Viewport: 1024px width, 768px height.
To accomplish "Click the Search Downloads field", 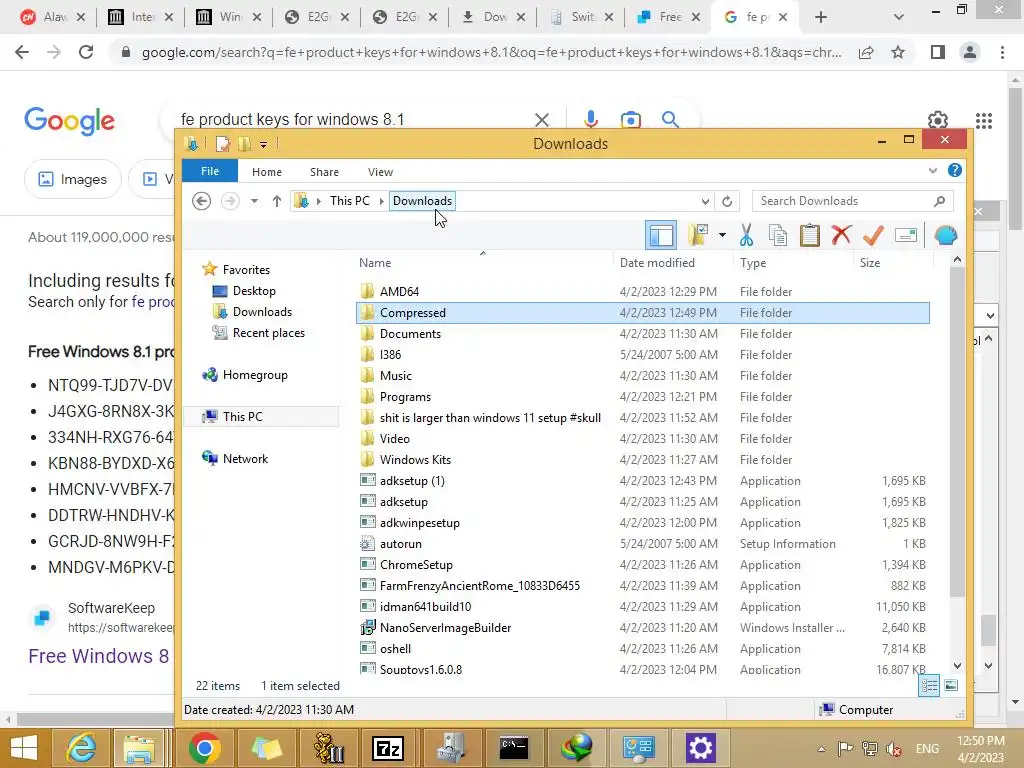I will click(x=852, y=201).
